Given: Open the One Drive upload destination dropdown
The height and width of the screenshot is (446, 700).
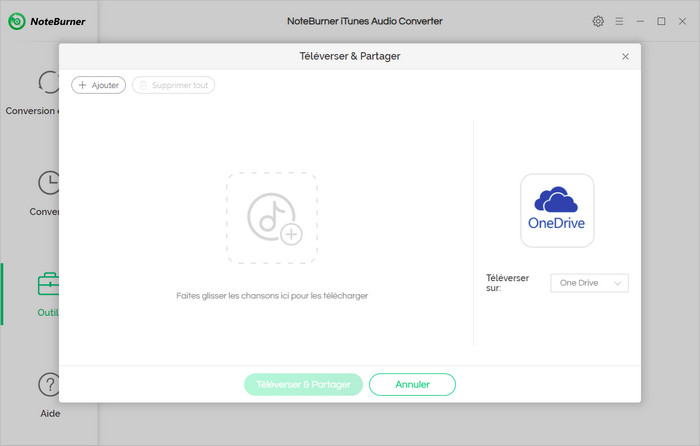Looking at the screenshot, I should (x=589, y=283).
